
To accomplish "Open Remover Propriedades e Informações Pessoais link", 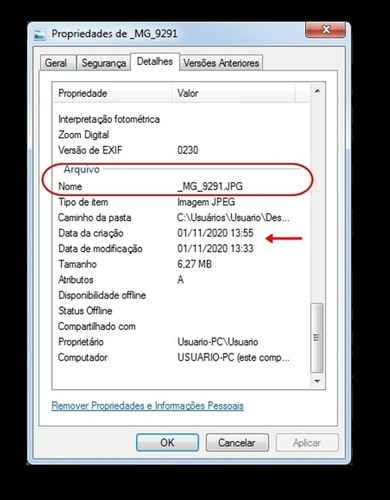I will [148, 406].
